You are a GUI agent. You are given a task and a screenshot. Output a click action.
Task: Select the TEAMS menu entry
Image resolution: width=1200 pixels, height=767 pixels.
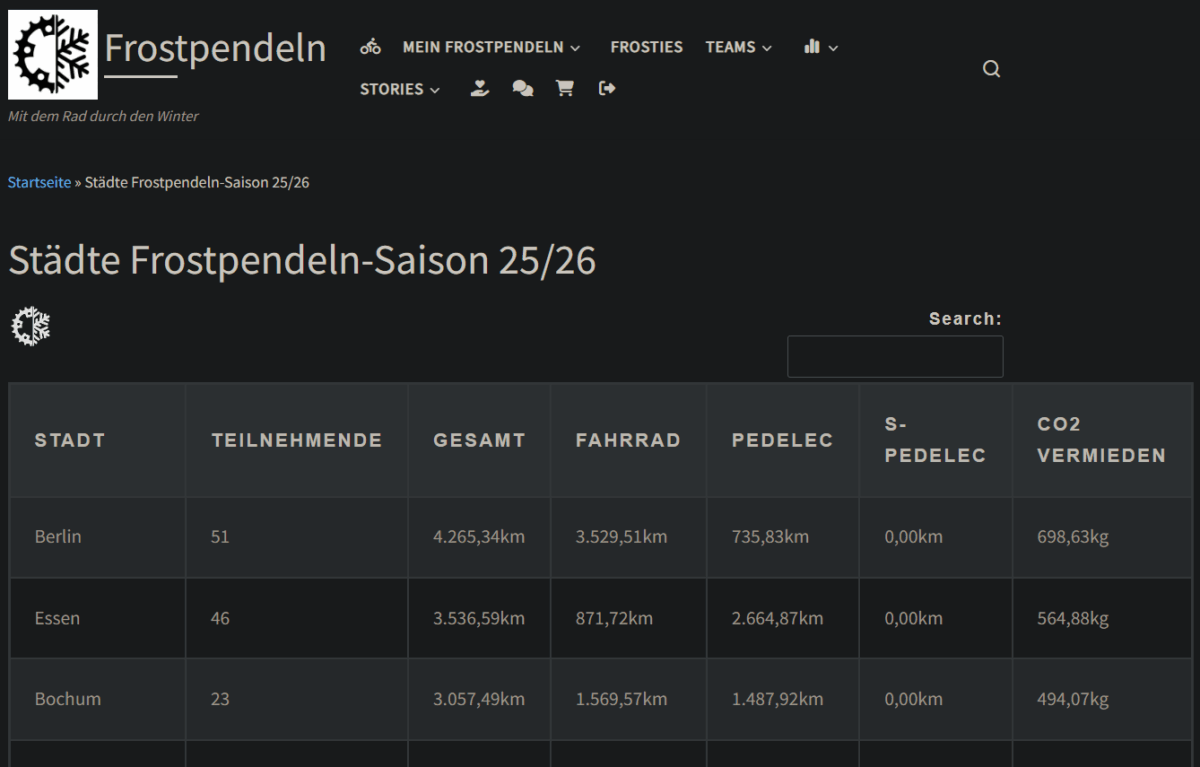pyautogui.click(x=731, y=46)
